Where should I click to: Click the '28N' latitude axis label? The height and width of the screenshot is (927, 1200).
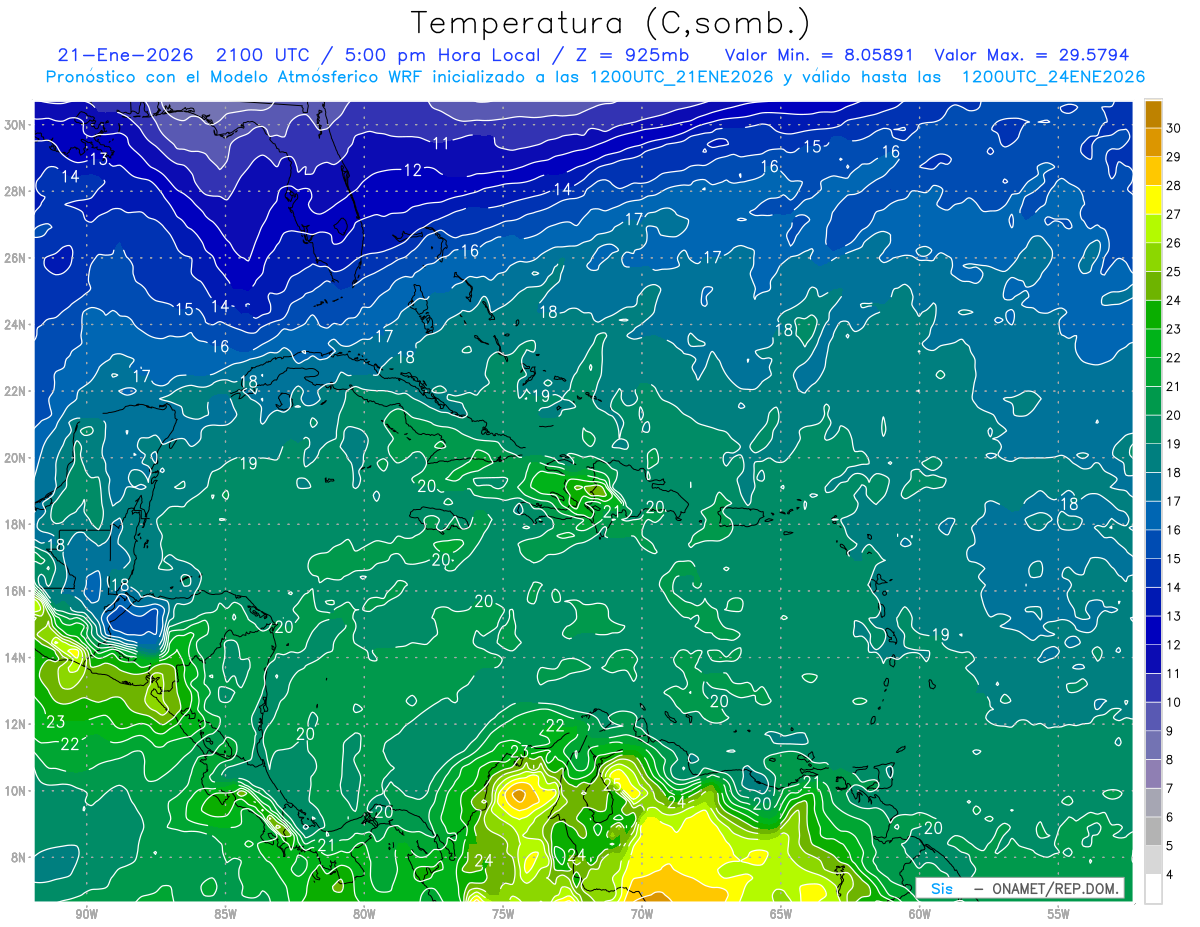(x=16, y=191)
